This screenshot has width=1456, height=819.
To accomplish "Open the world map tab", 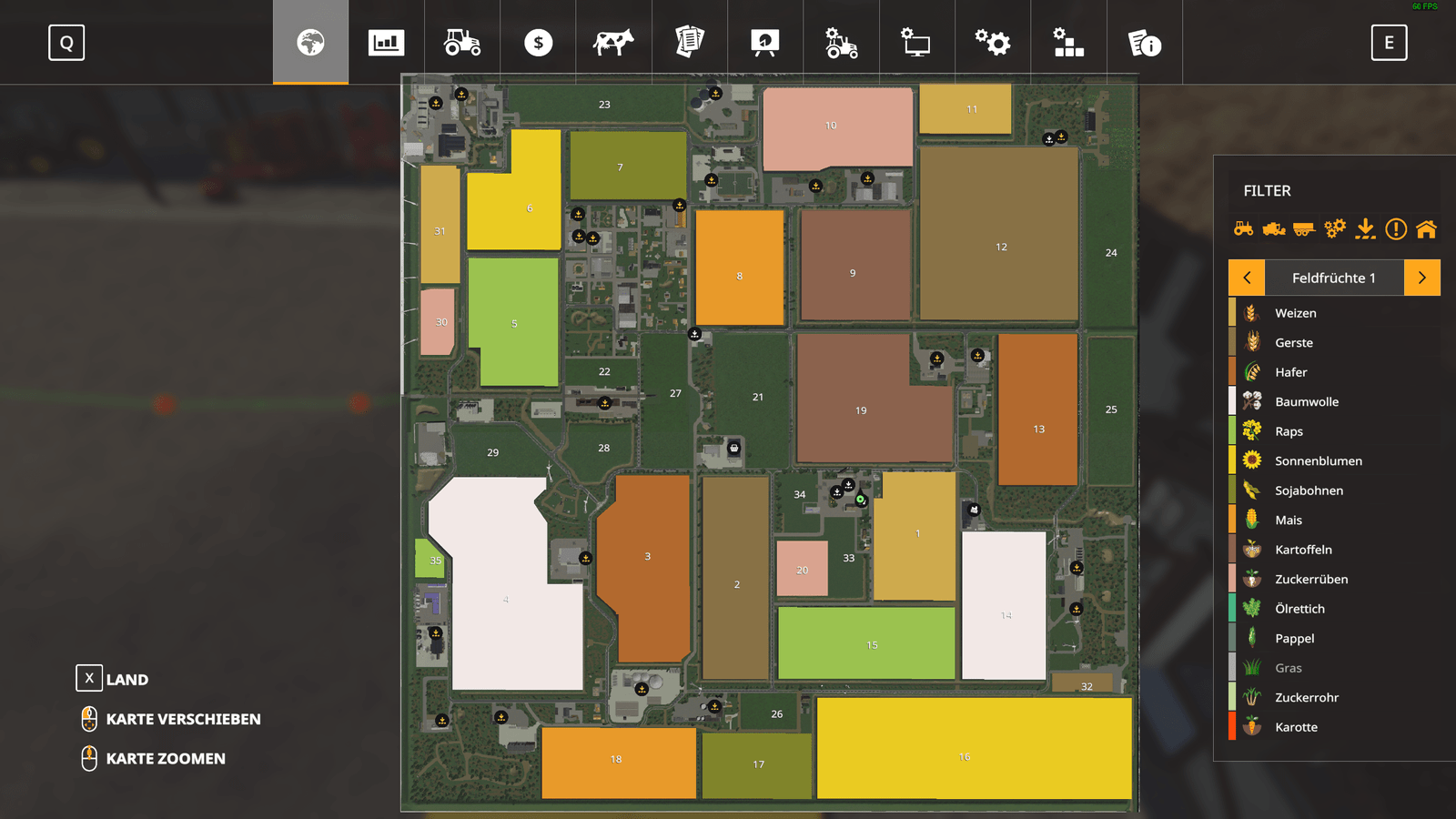I will [x=310, y=42].
